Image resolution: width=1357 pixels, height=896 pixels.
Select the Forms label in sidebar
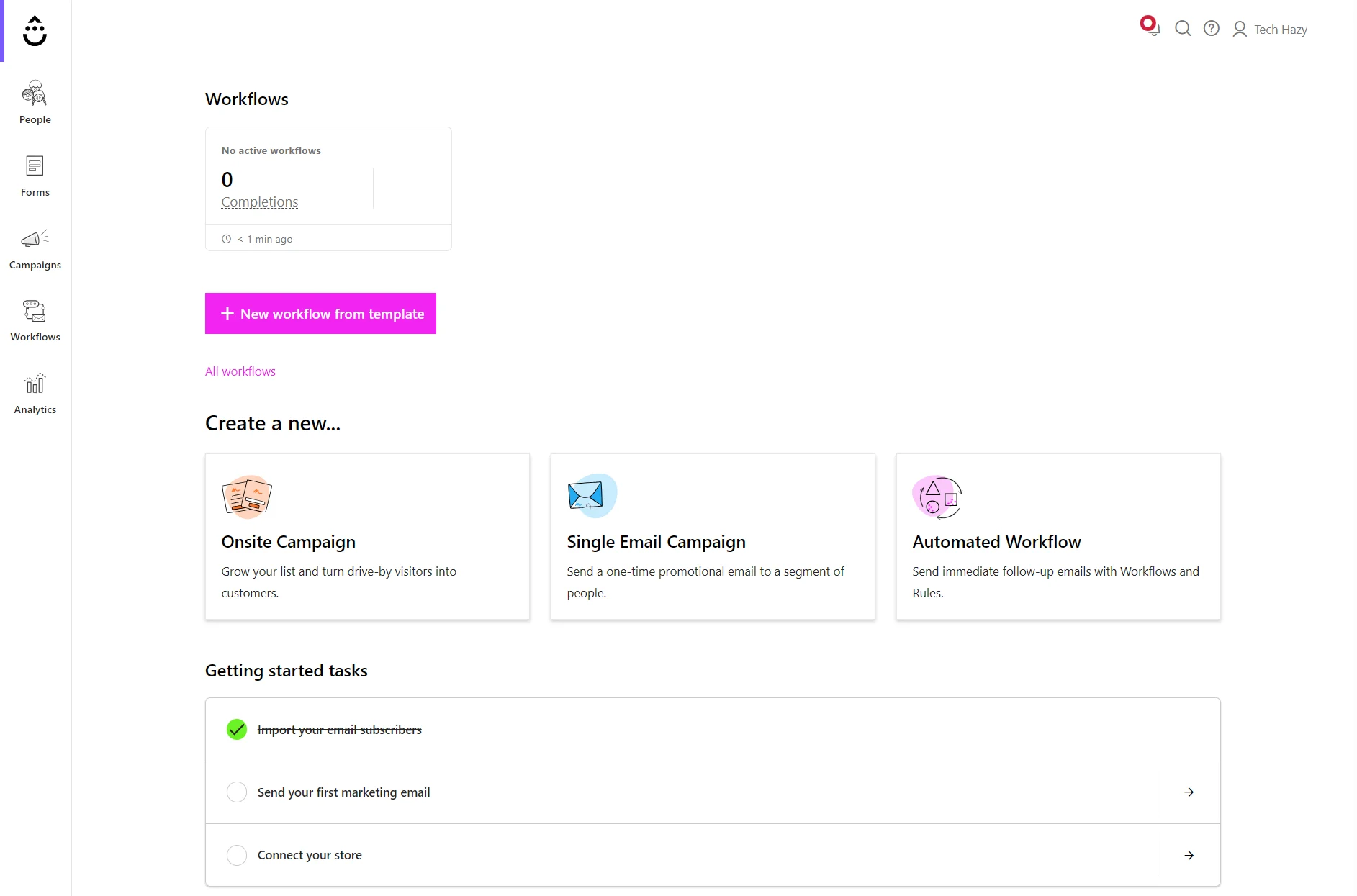[35, 192]
